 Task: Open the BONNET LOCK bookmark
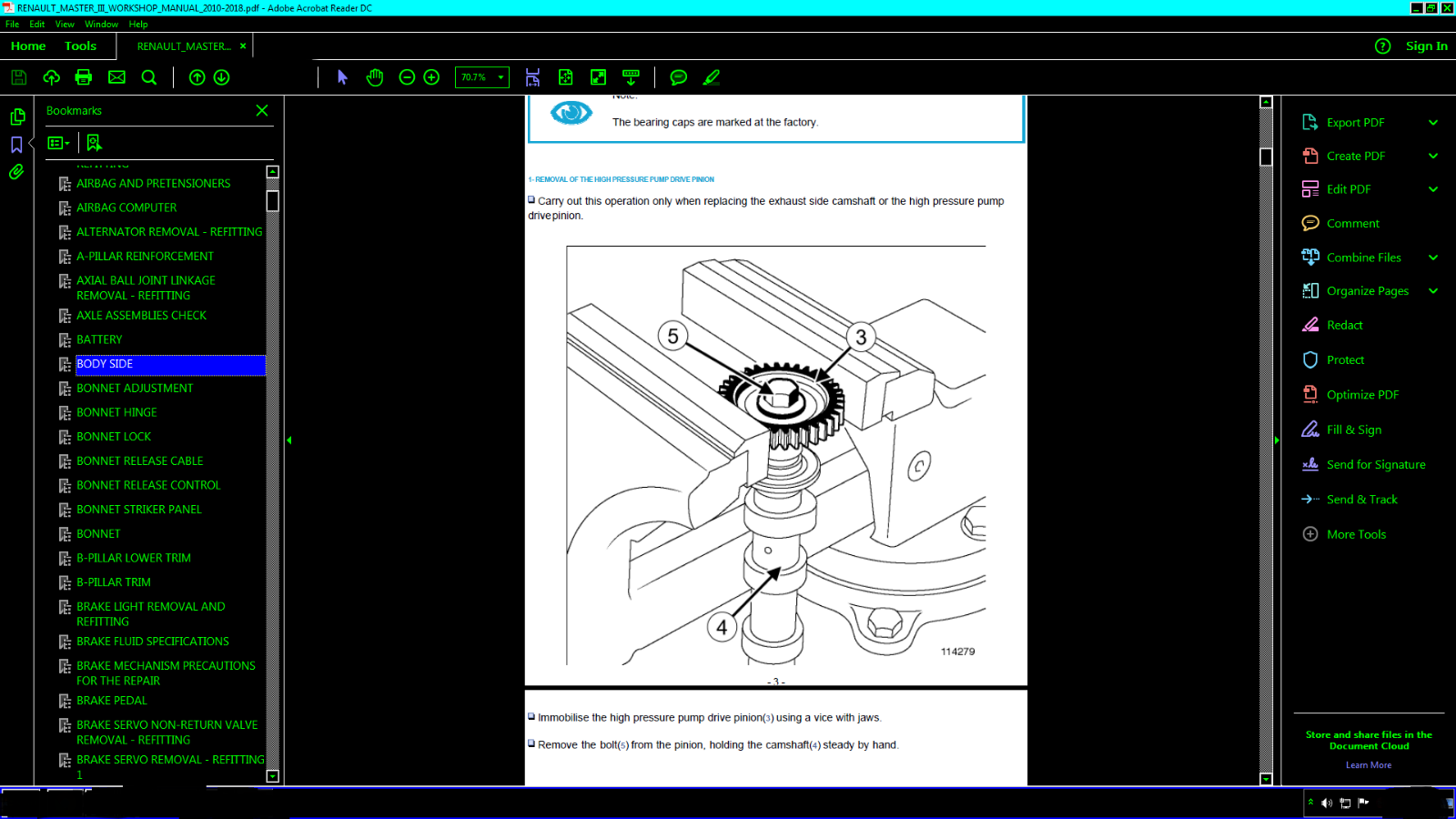pyautogui.click(x=114, y=437)
